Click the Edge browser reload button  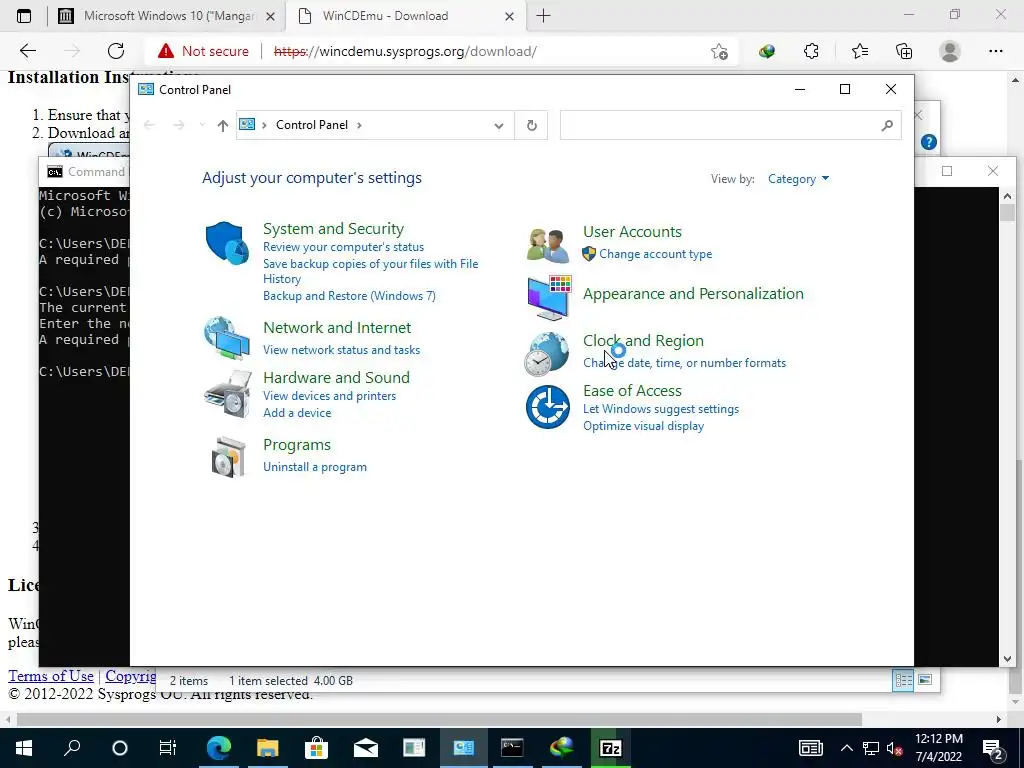(116, 51)
